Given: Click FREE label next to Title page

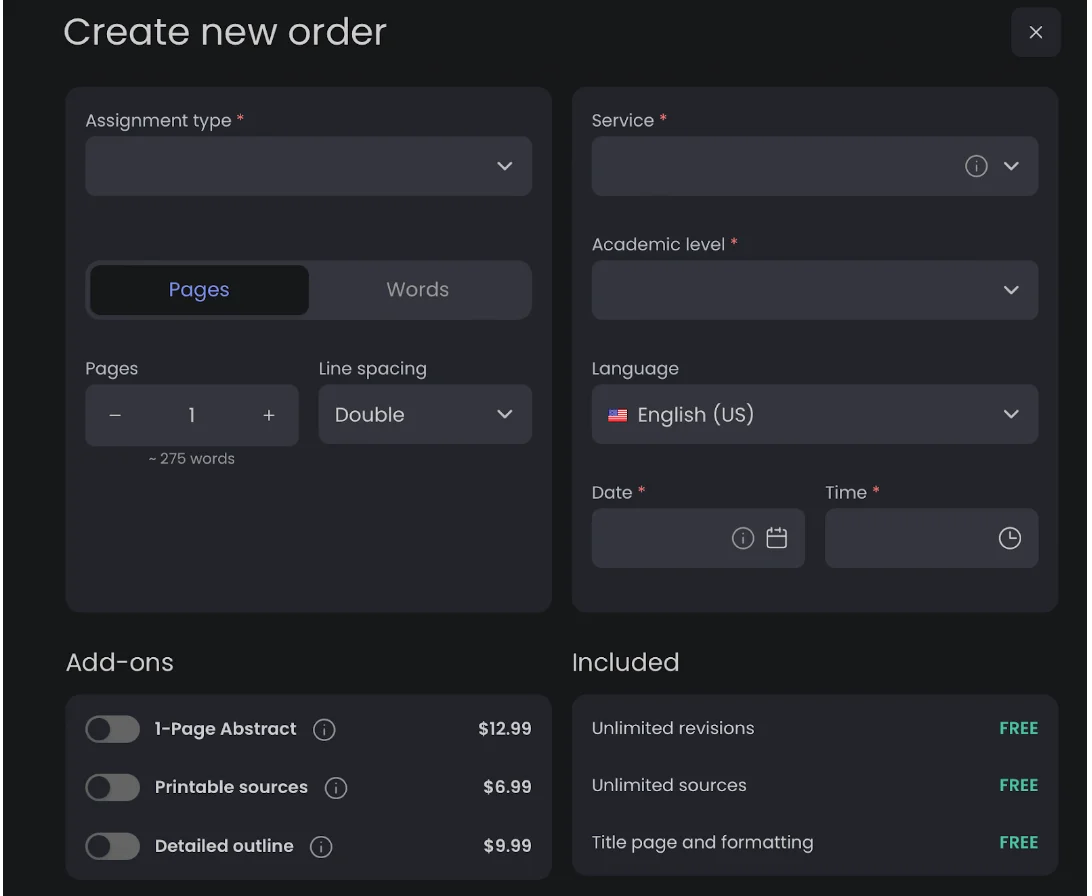Looking at the screenshot, I should click(x=1019, y=842).
